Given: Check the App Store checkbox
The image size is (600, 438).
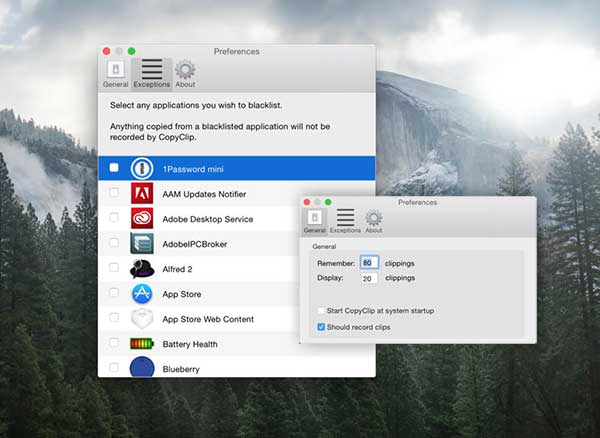Looking at the screenshot, I should point(114,293).
